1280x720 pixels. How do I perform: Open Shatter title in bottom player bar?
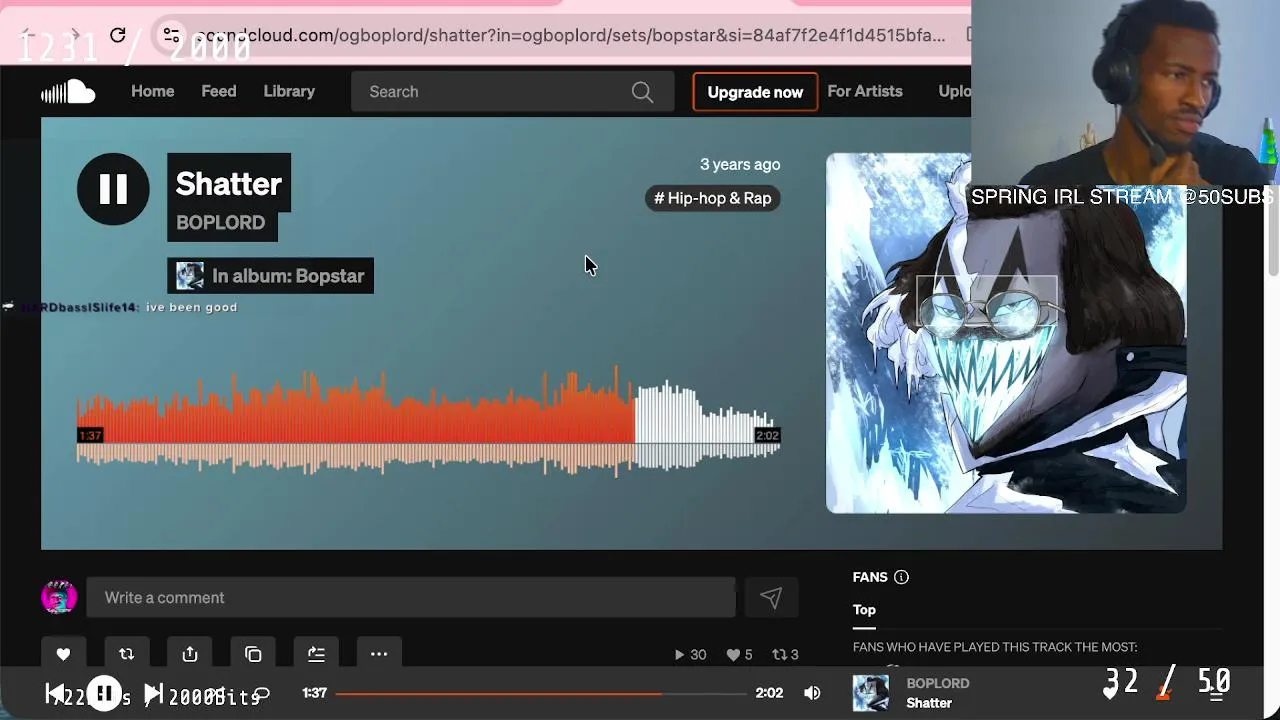tap(929, 703)
